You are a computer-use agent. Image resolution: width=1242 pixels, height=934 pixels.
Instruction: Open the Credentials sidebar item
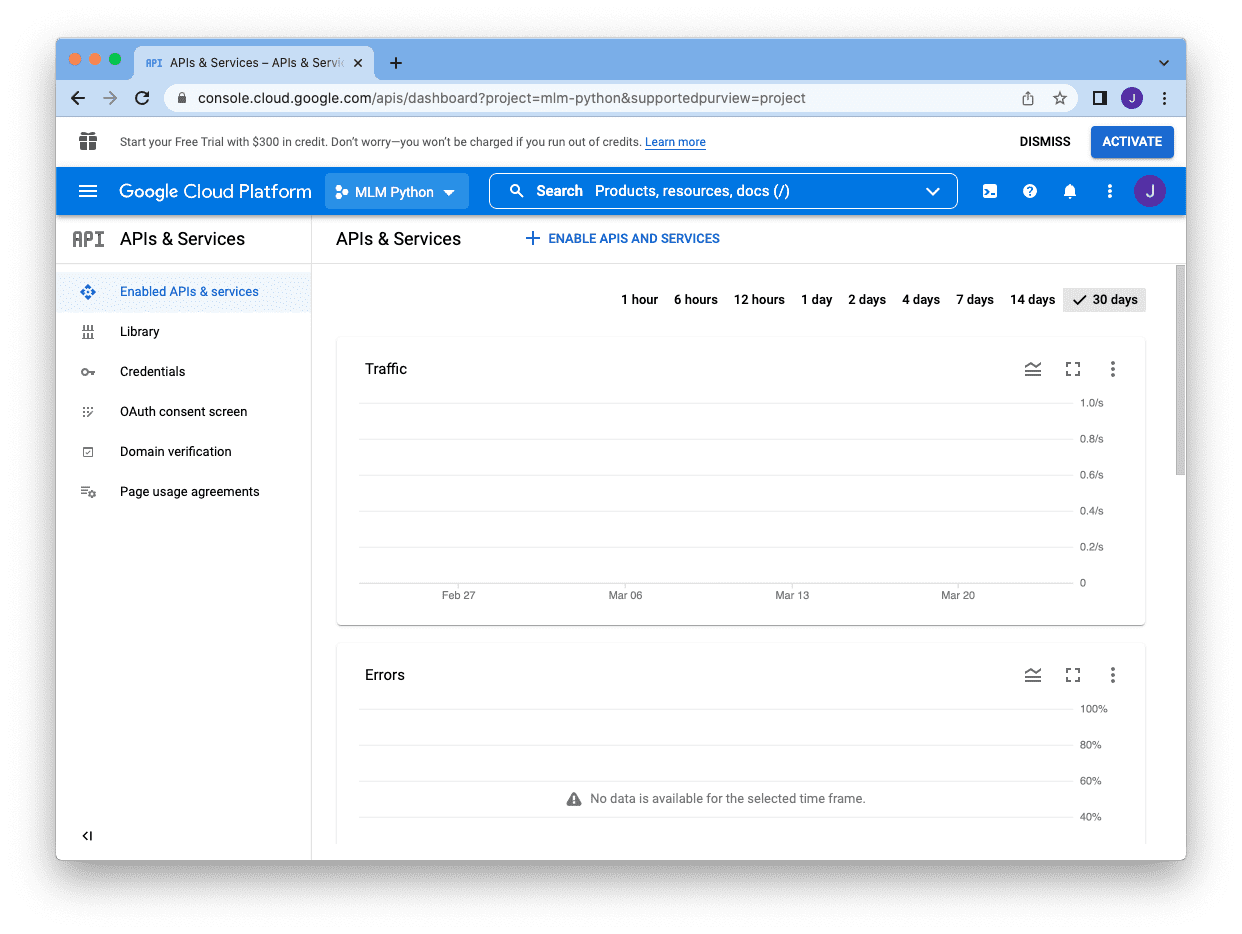pyautogui.click(x=183, y=372)
